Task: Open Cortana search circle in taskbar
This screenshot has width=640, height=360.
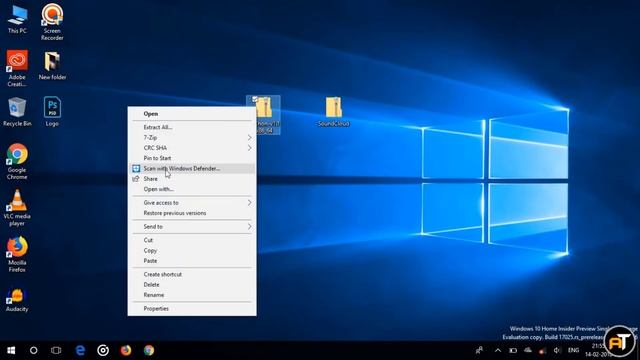Action: [x=33, y=350]
